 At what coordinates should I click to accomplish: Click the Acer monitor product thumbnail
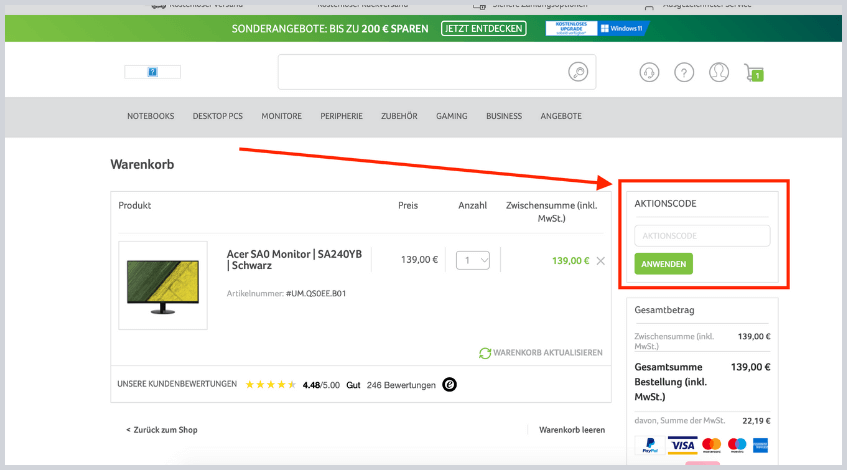tap(163, 285)
